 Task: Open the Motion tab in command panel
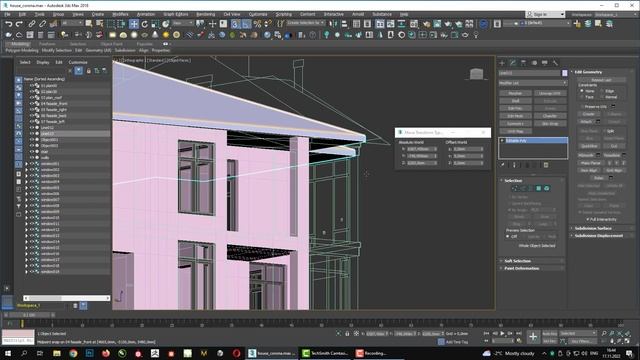[x=534, y=63]
